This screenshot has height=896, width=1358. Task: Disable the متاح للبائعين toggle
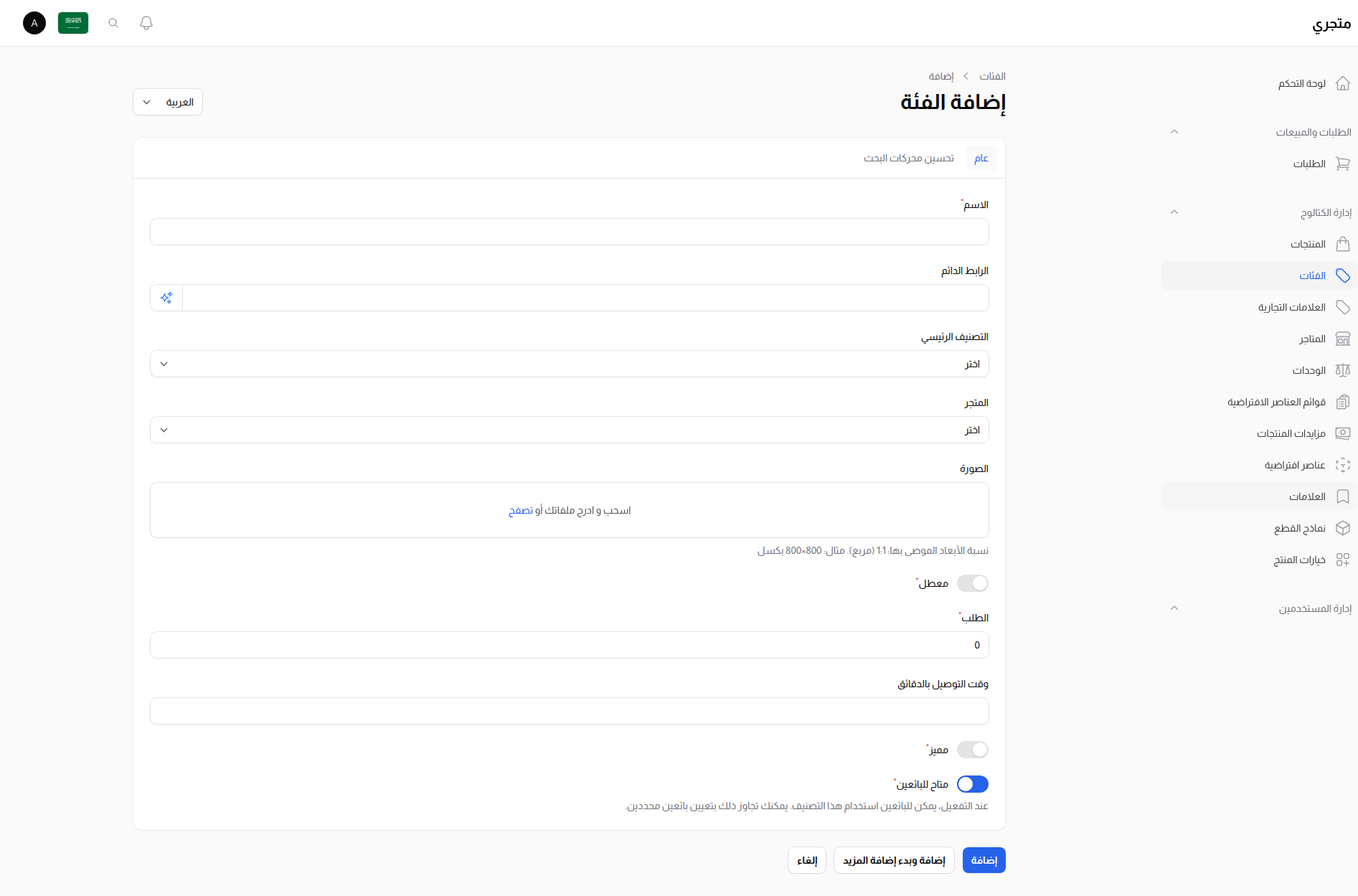[x=972, y=784]
